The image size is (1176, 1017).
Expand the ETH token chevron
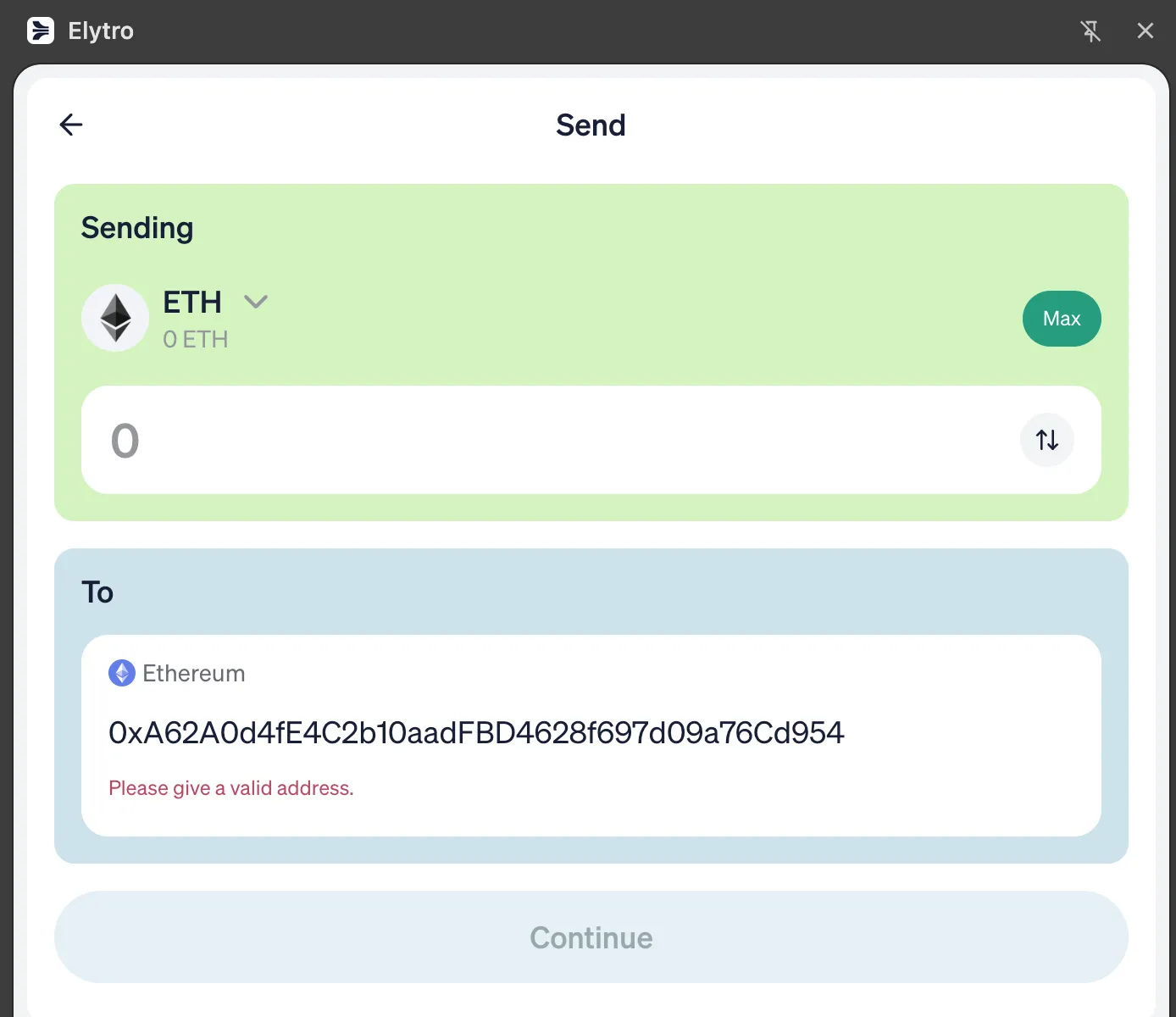[x=255, y=302]
